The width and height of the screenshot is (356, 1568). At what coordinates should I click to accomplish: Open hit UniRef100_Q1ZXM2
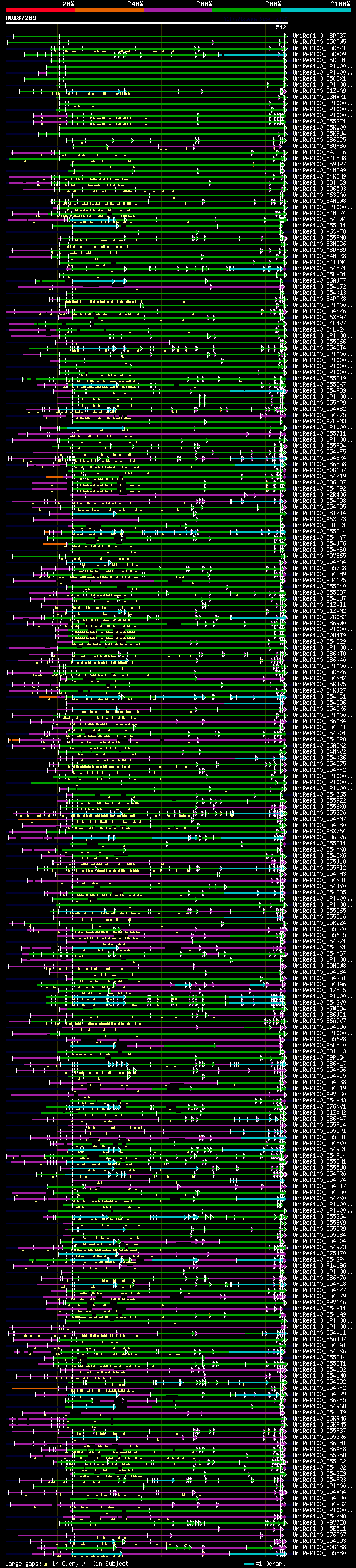point(319,611)
